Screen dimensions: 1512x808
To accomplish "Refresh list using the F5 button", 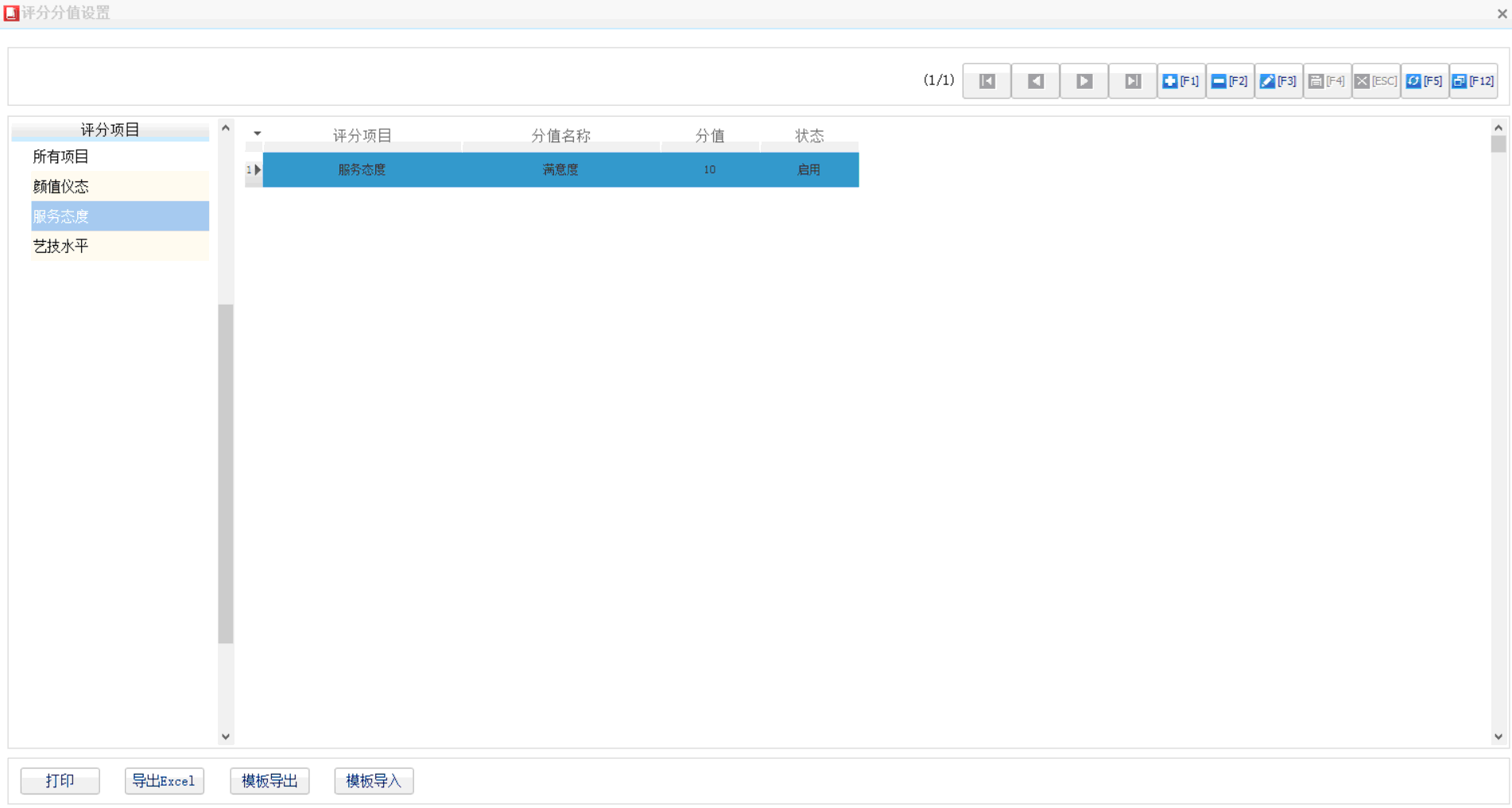I will [x=1425, y=81].
